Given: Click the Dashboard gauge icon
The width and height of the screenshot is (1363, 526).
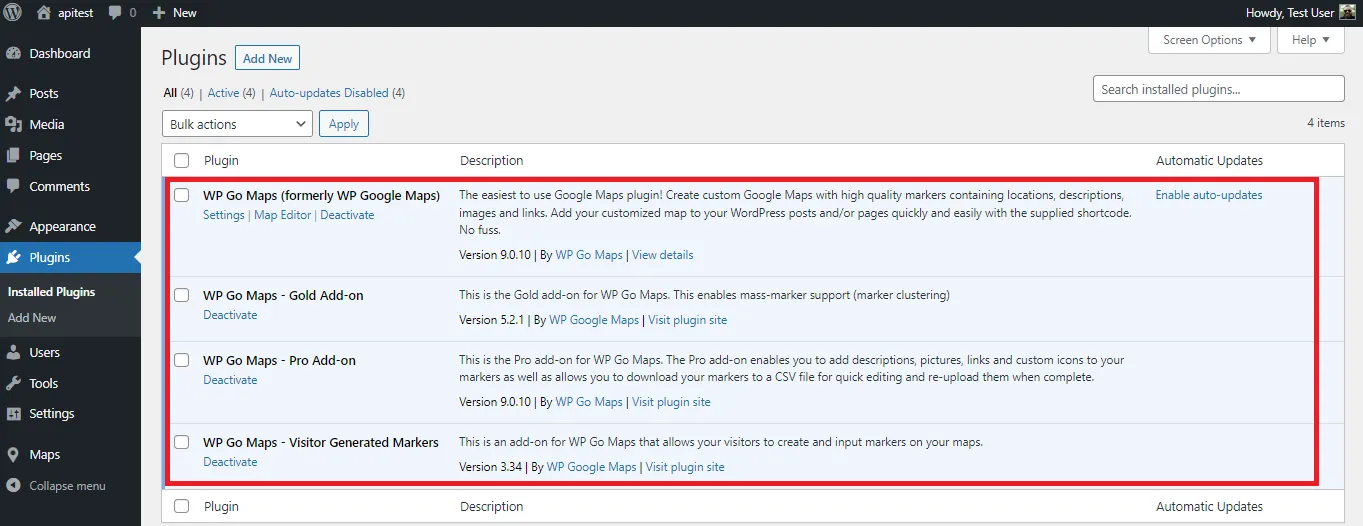Looking at the screenshot, I should (14, 54).
